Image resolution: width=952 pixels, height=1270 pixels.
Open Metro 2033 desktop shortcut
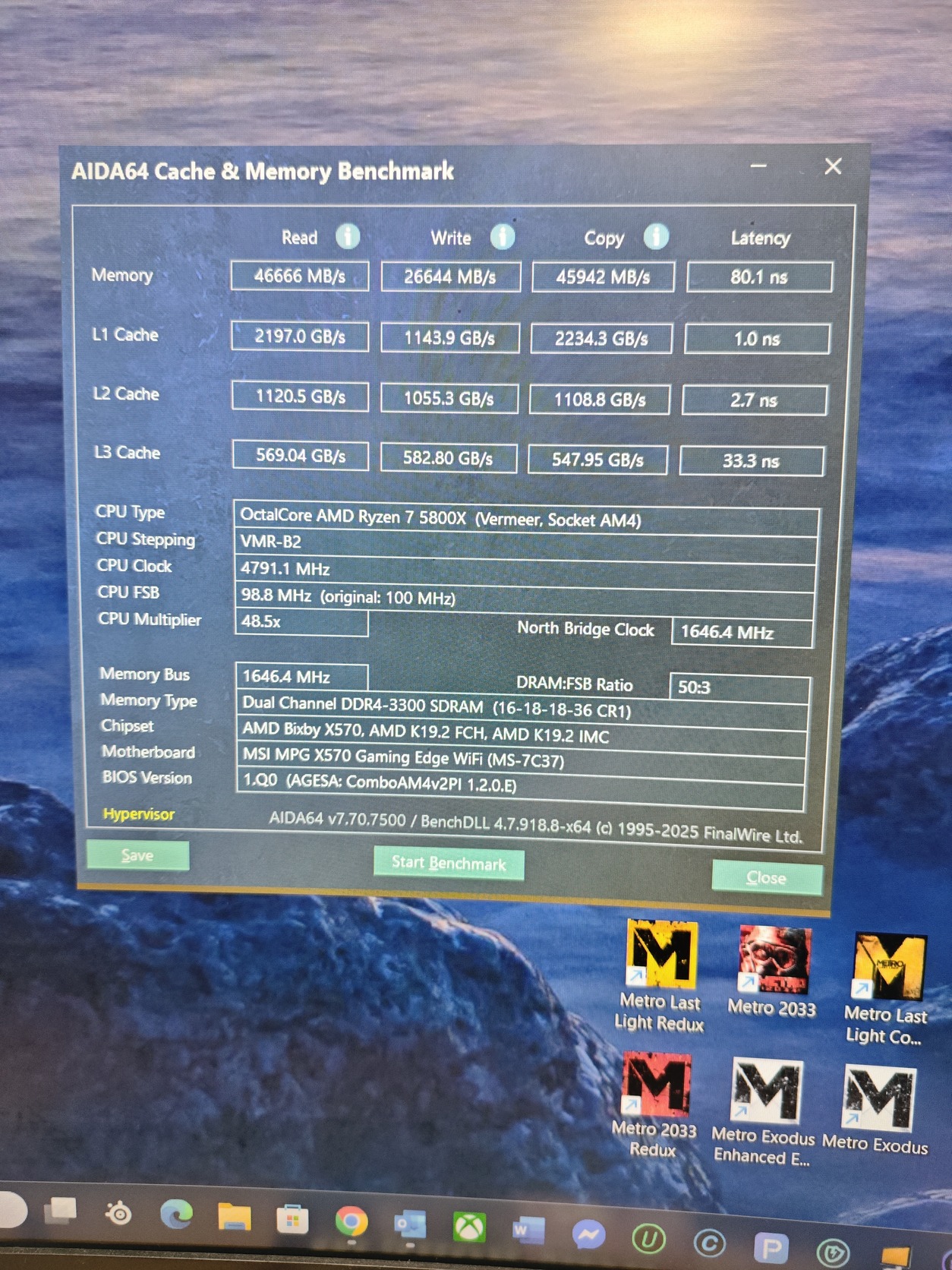pyautogui.click(x=772, y=971)
